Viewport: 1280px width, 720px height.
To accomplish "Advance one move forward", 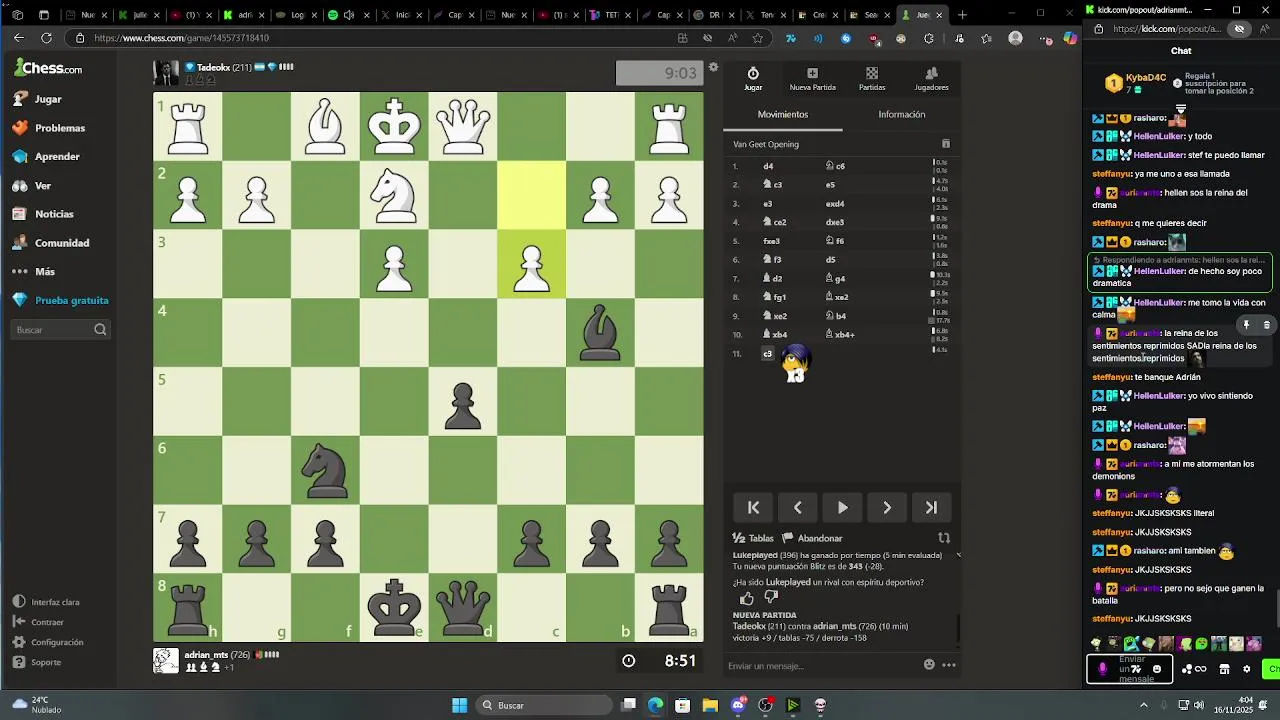I will point(887,508).
